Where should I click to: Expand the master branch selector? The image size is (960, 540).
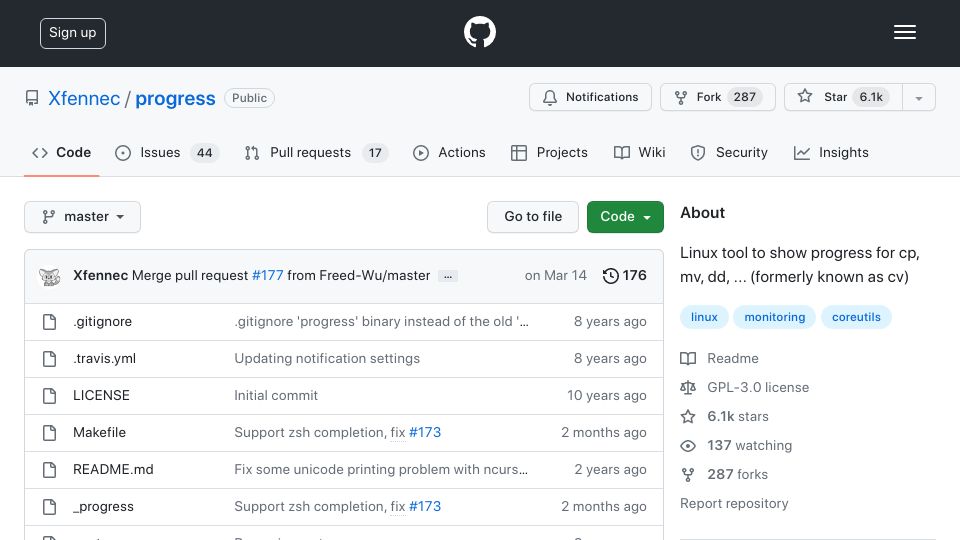click(x=83, y=217)
